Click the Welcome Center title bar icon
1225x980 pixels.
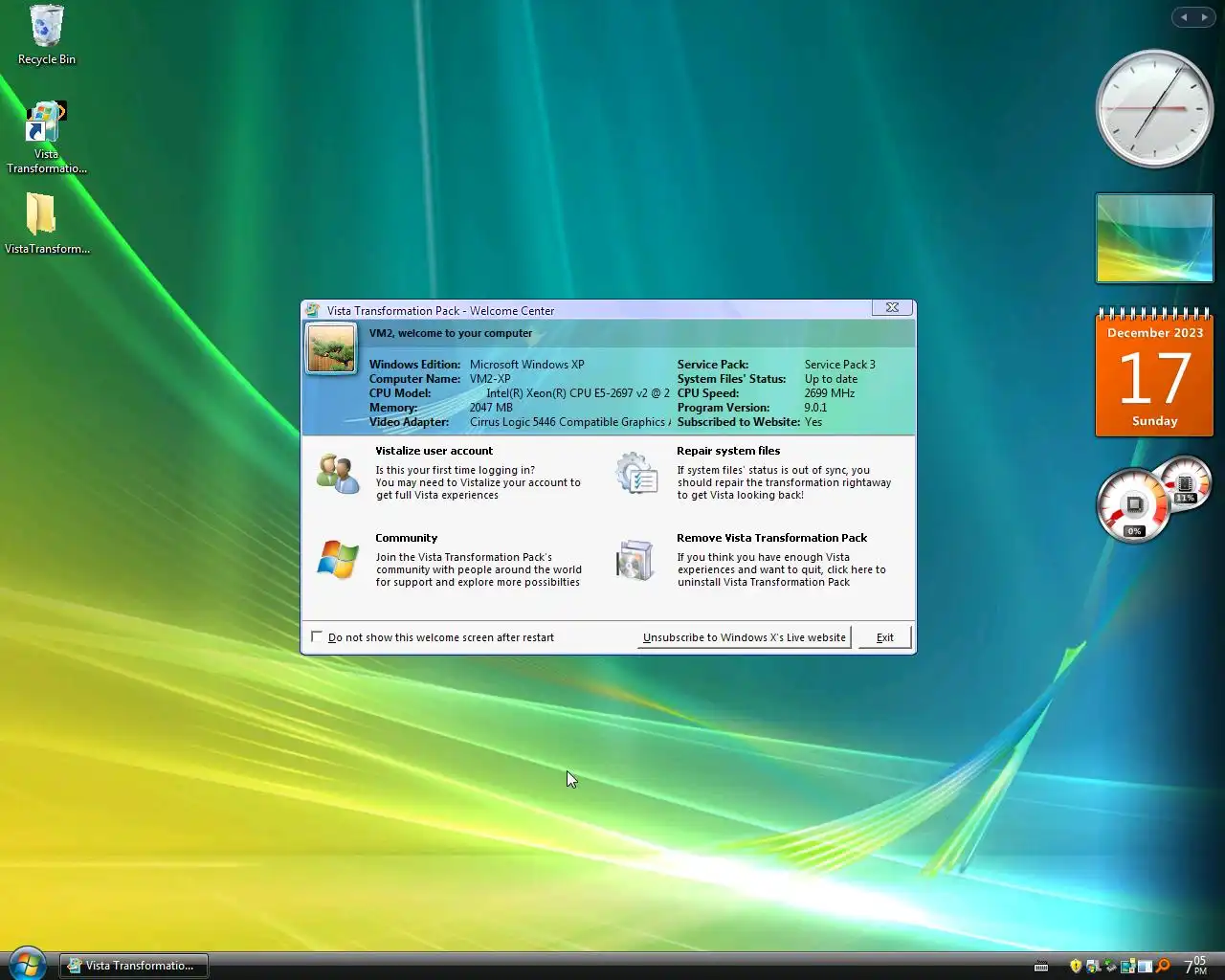[312, 310]
